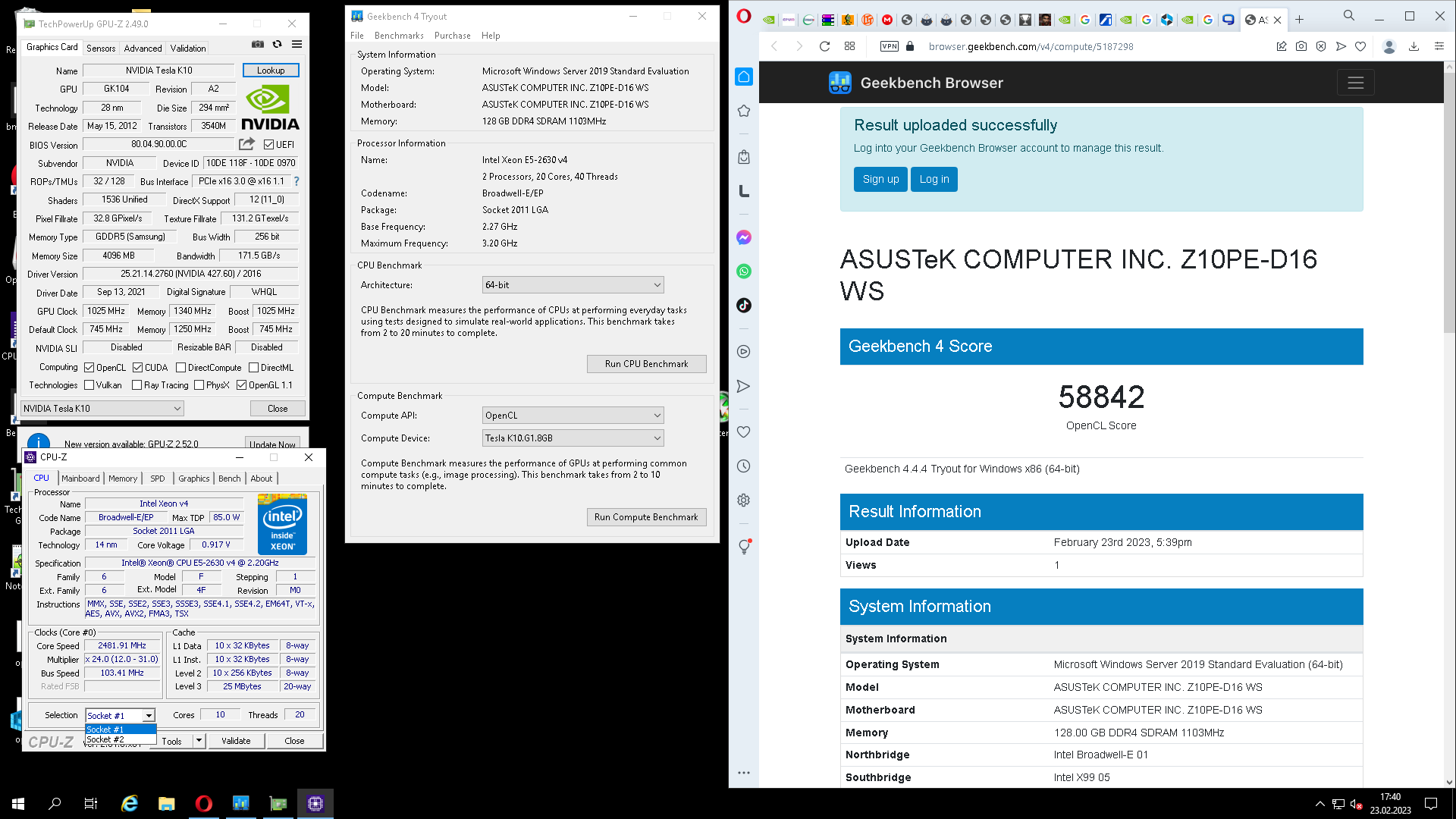
Task: Click Sign up on Geekbench Browser
Action: point(880,180)
